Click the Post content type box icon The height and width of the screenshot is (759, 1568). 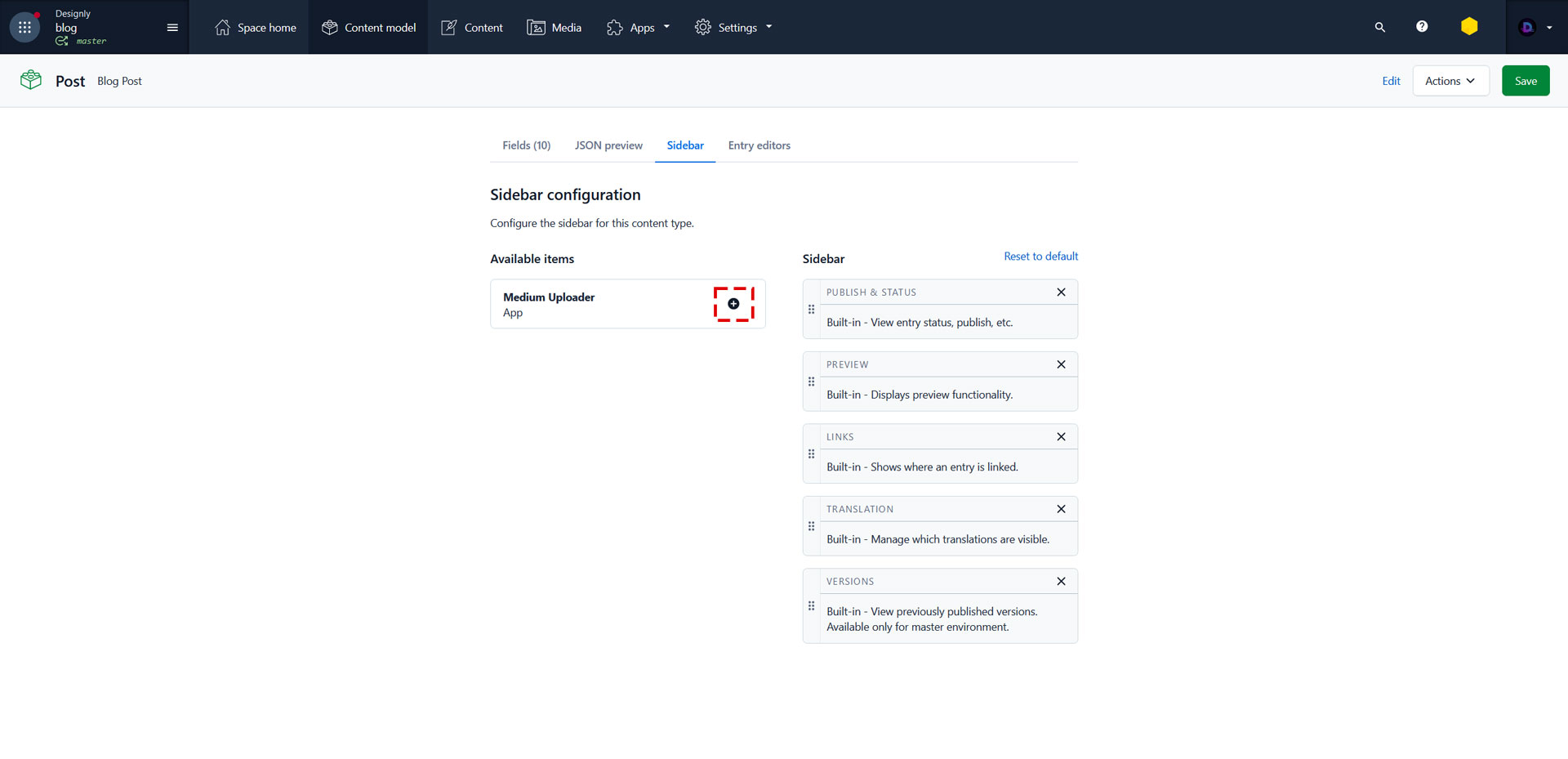(31, 80)
